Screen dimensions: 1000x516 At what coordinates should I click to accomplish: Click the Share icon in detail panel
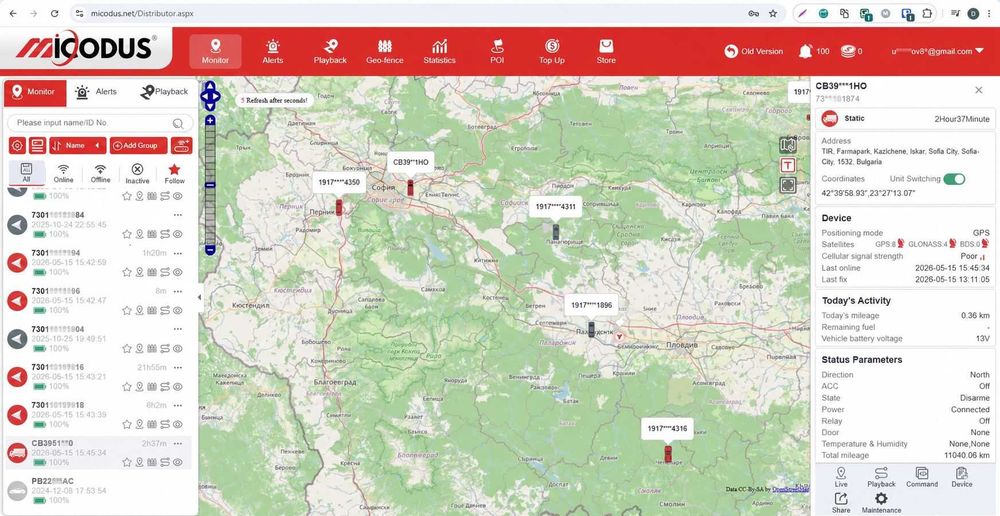pos(841,503)
